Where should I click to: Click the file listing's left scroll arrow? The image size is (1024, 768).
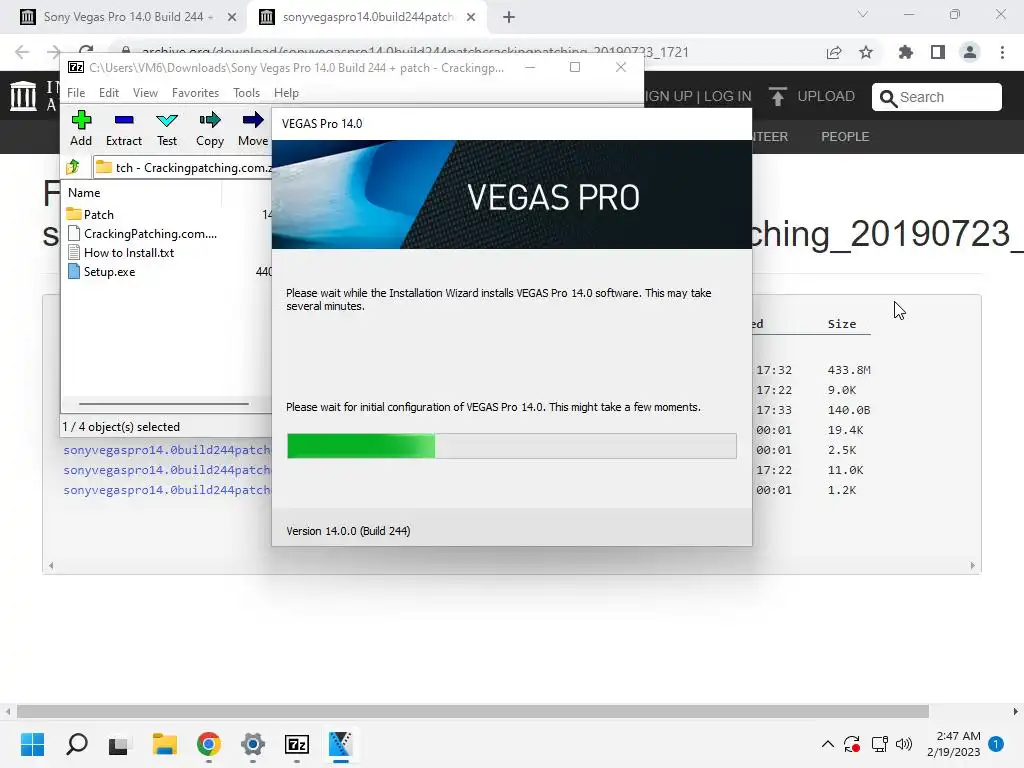[x=51, y=566]
